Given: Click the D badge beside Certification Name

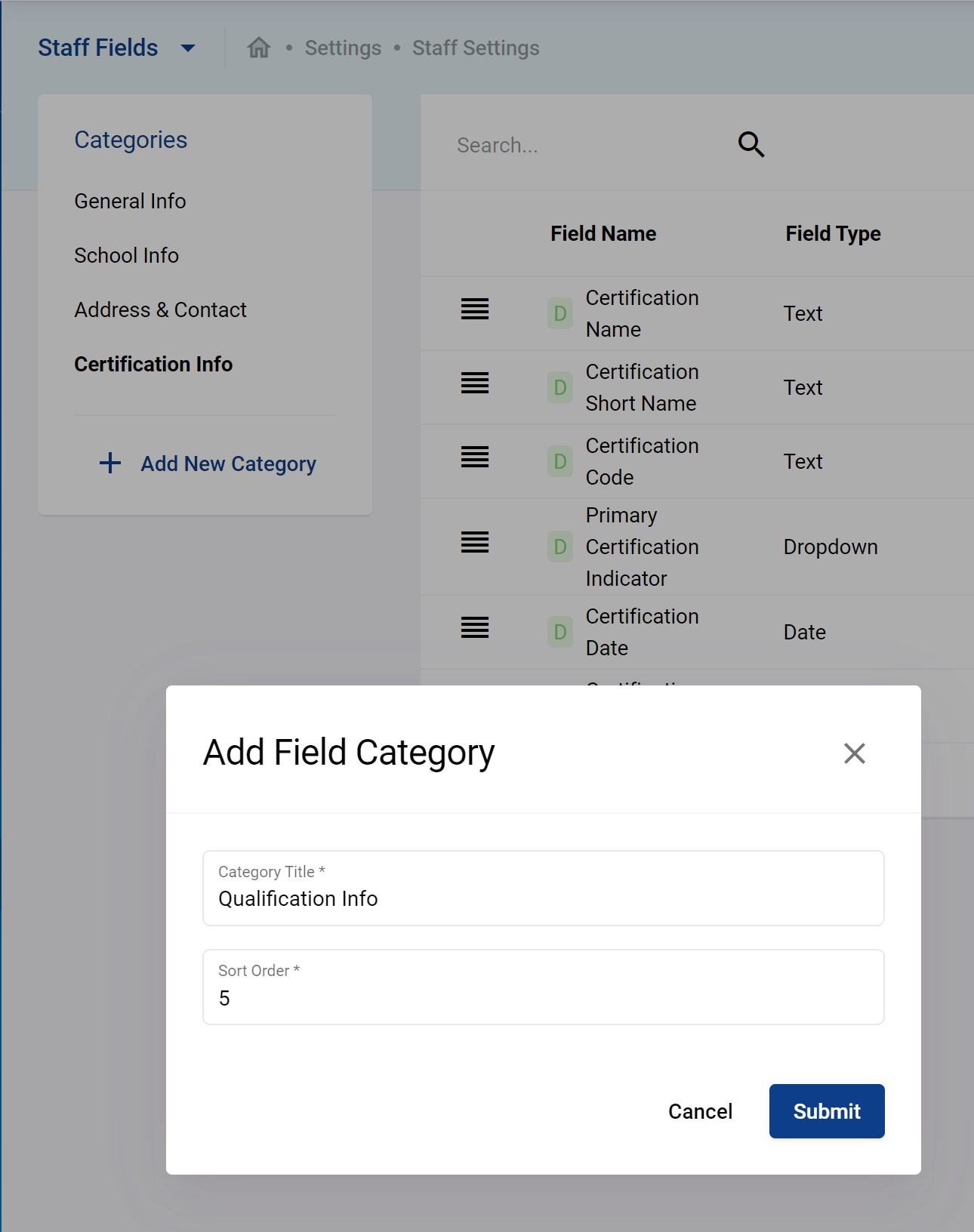Looking at the screenshot, I should (559, 313).
